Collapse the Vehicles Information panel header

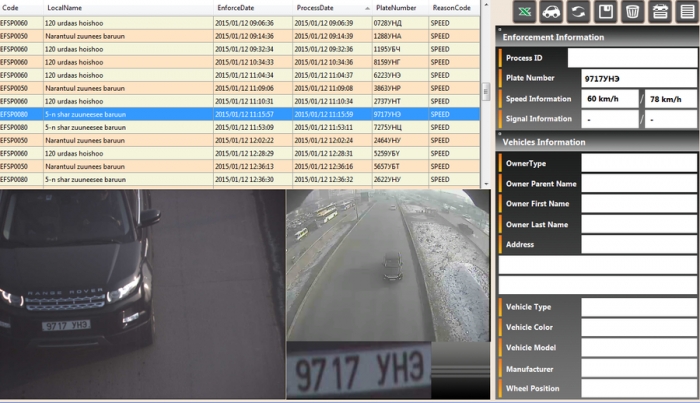pyautogui.click(x=597, y=142)
